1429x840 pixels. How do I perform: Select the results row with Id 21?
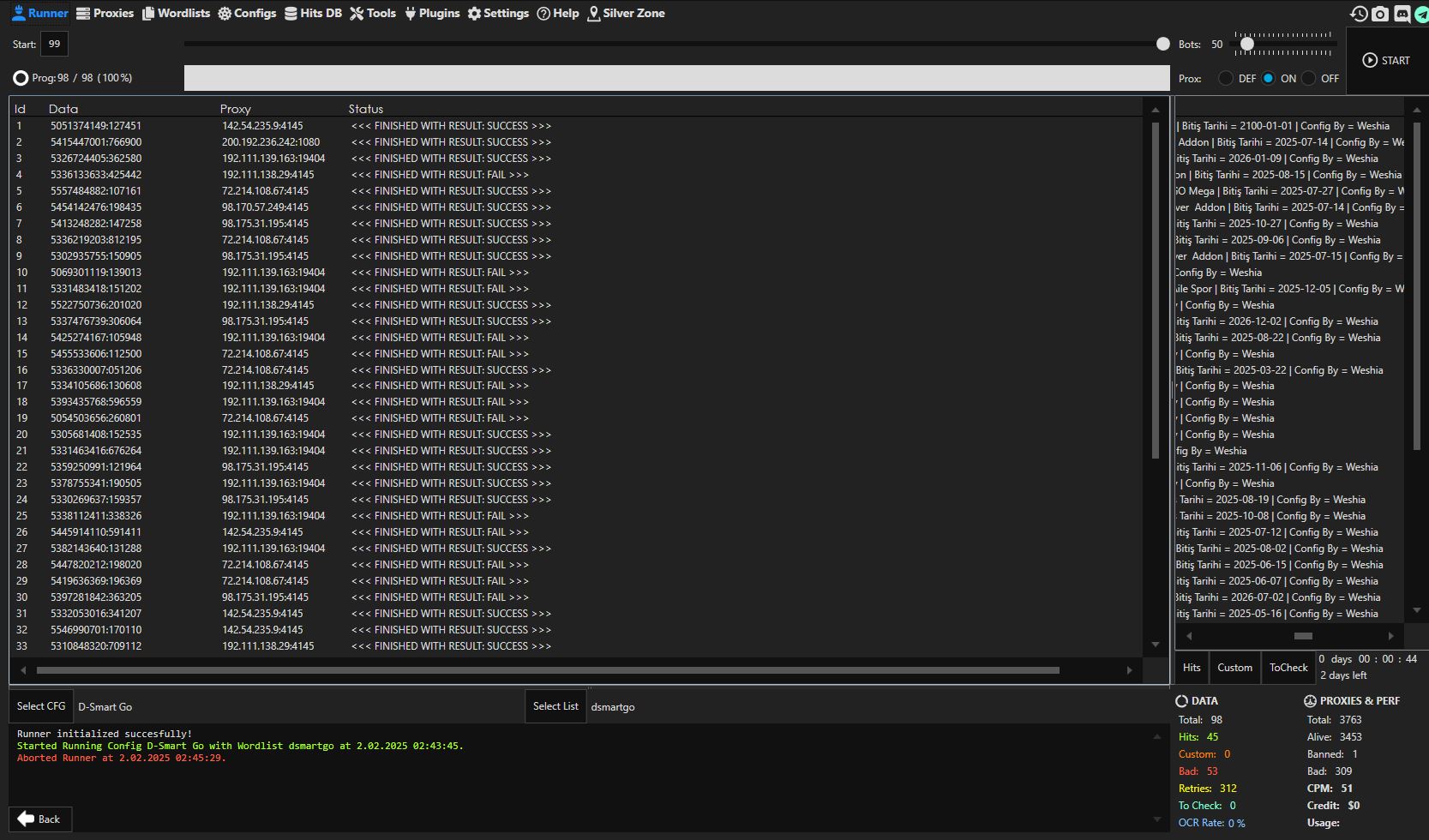click(577, 451)
